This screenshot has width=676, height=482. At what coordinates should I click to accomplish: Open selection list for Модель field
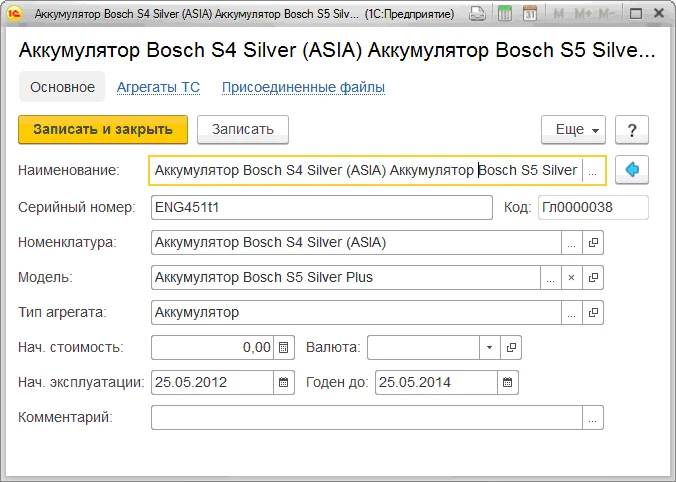pyautogui.click(x=551, y=277)
